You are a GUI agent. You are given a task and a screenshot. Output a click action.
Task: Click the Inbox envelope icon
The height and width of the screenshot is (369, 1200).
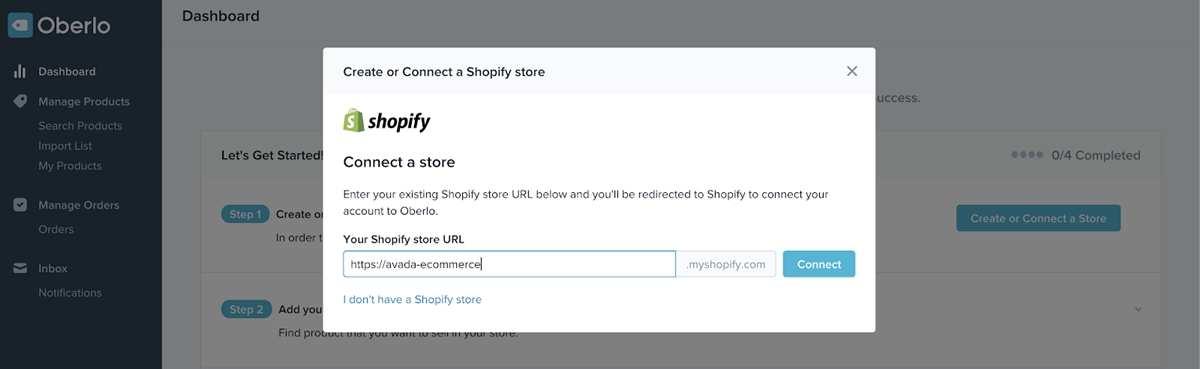[20, 269]
